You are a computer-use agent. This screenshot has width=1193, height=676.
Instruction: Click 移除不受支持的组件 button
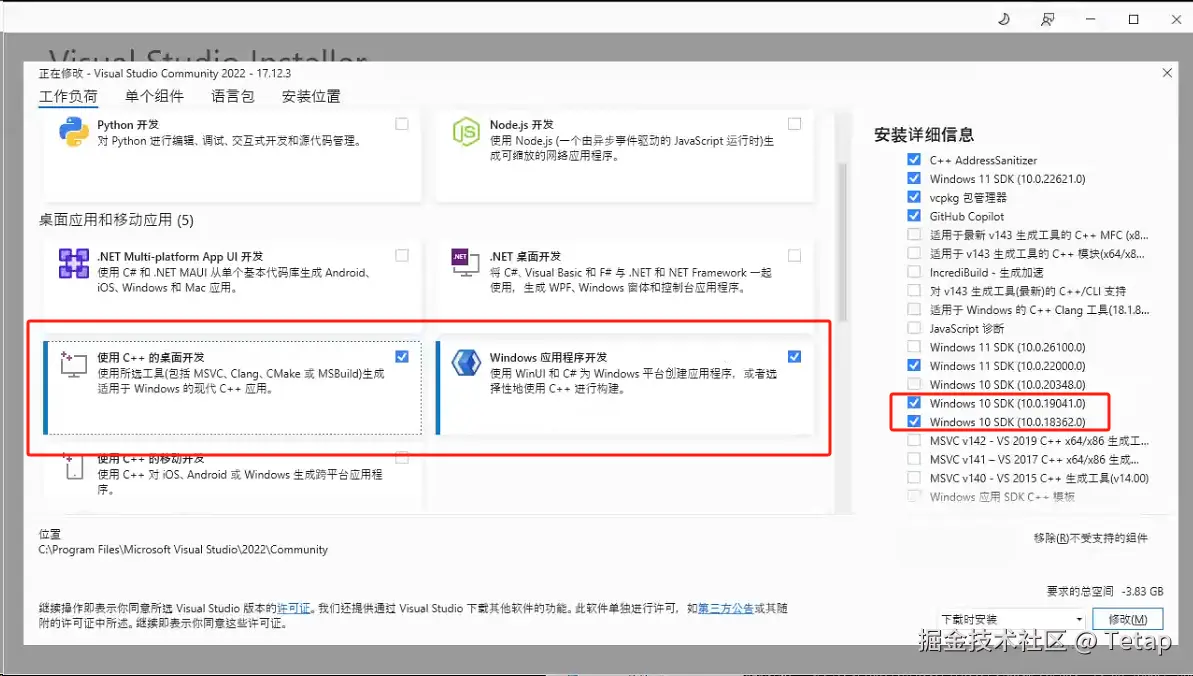click(x=1090, y=538)
